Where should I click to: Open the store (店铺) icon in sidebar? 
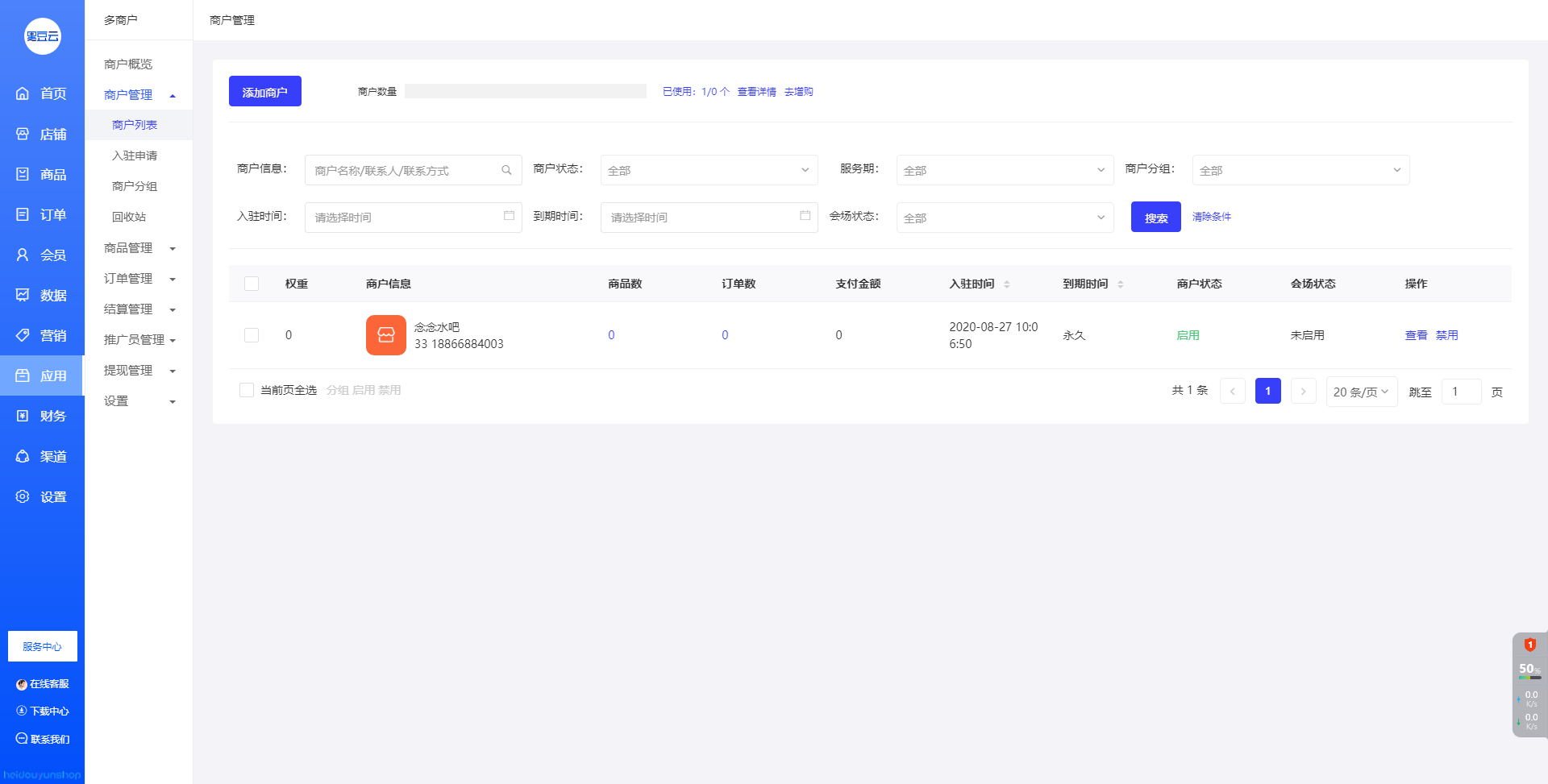tap(23, 134)
